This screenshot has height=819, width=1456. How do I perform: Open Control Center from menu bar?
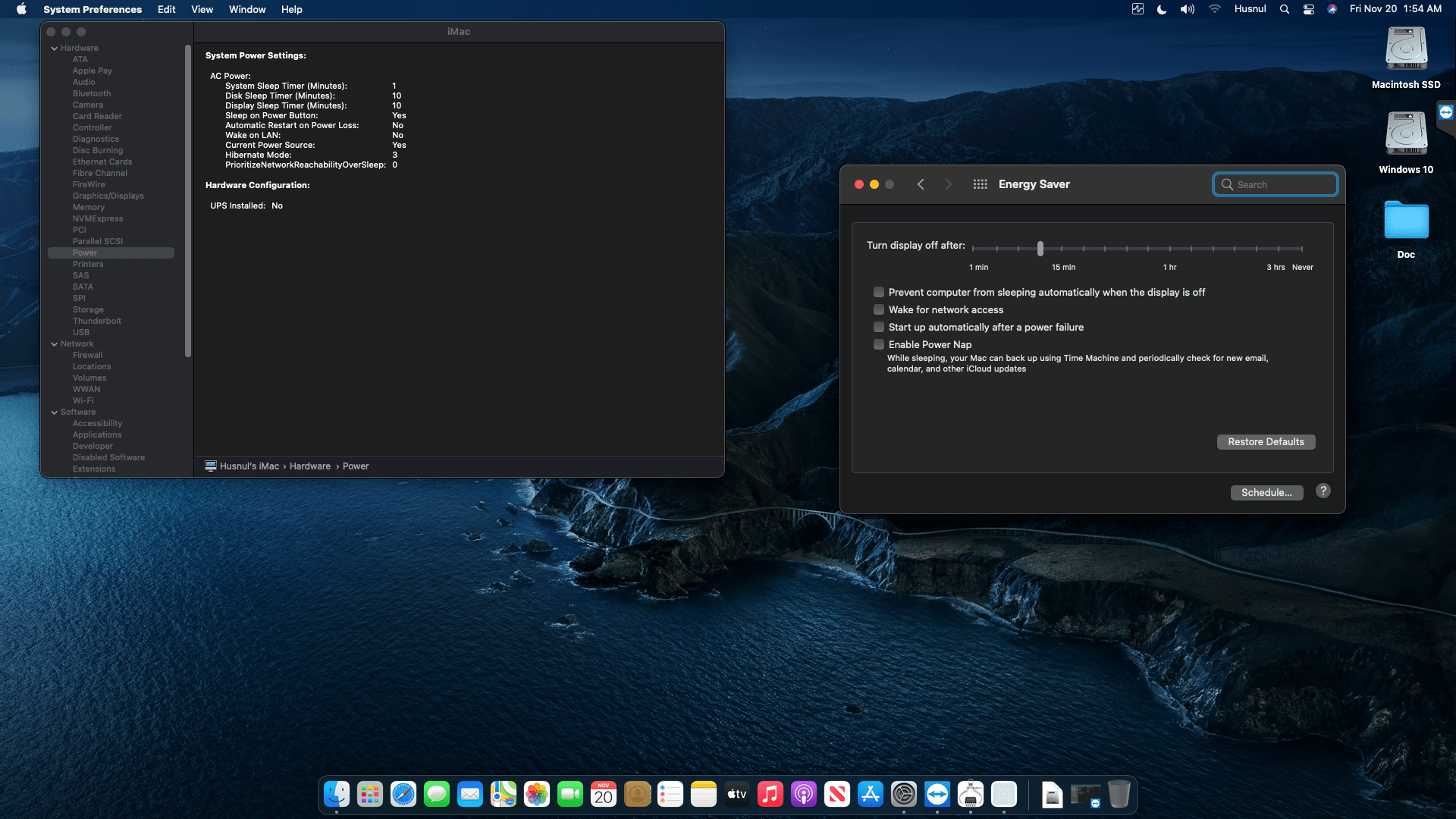[x=1308, y=9]
